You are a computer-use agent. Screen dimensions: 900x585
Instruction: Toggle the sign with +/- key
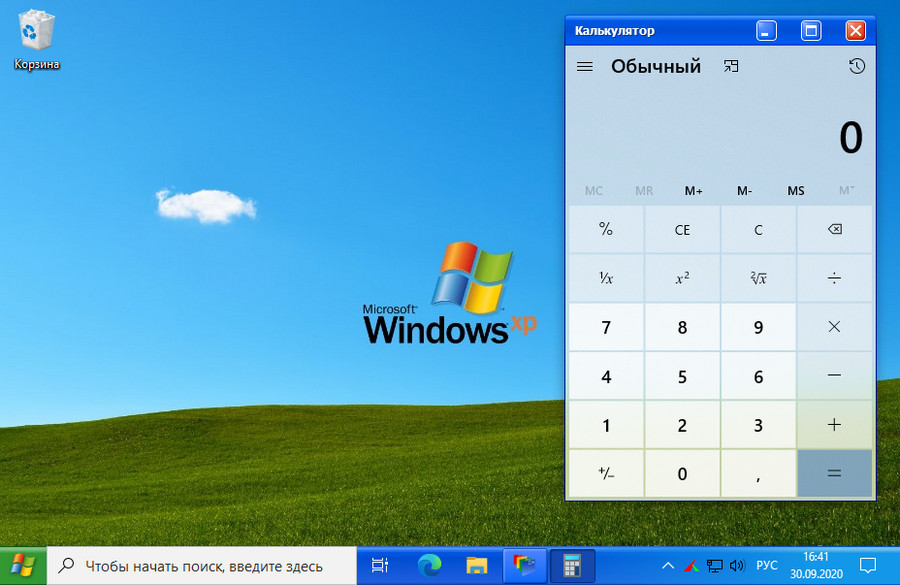pos(606,474)
